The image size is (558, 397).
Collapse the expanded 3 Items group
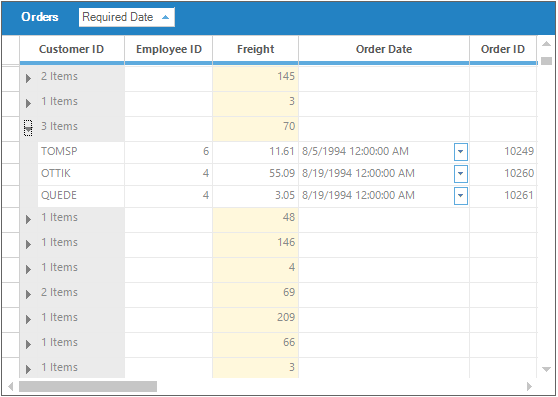[28, 128]
